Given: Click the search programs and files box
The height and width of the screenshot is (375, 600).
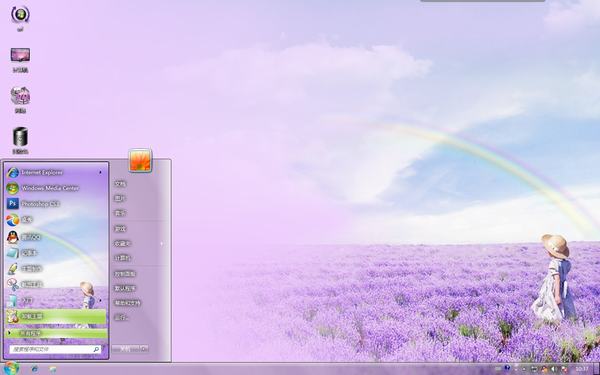Looking at the screenshot, I should tap(55, 349).
